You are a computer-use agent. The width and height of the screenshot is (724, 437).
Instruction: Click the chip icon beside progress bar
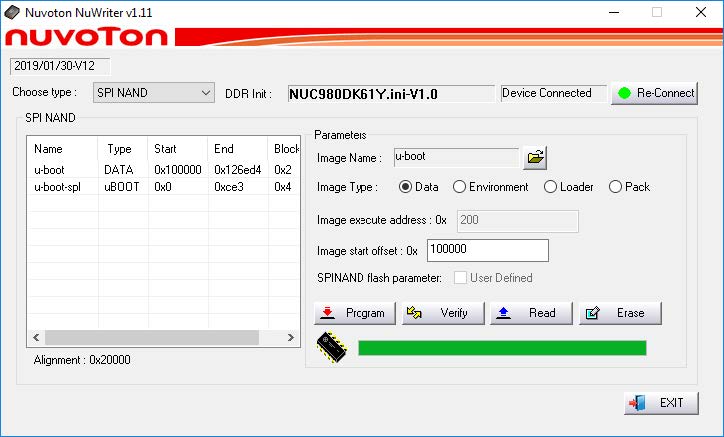332,347
